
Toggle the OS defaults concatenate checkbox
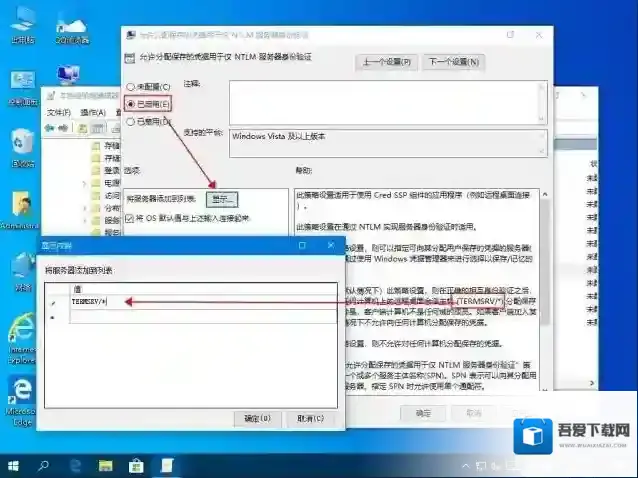pyautogui.click(x=129, y=218)
